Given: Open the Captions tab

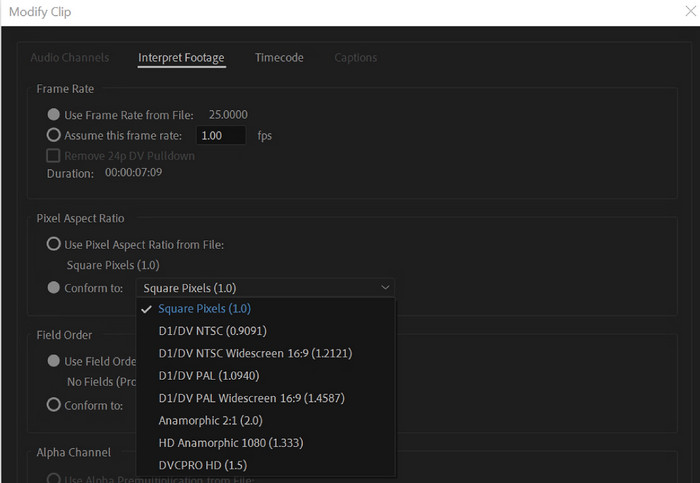Looking at the screenshot, I should tap(355, 58).
